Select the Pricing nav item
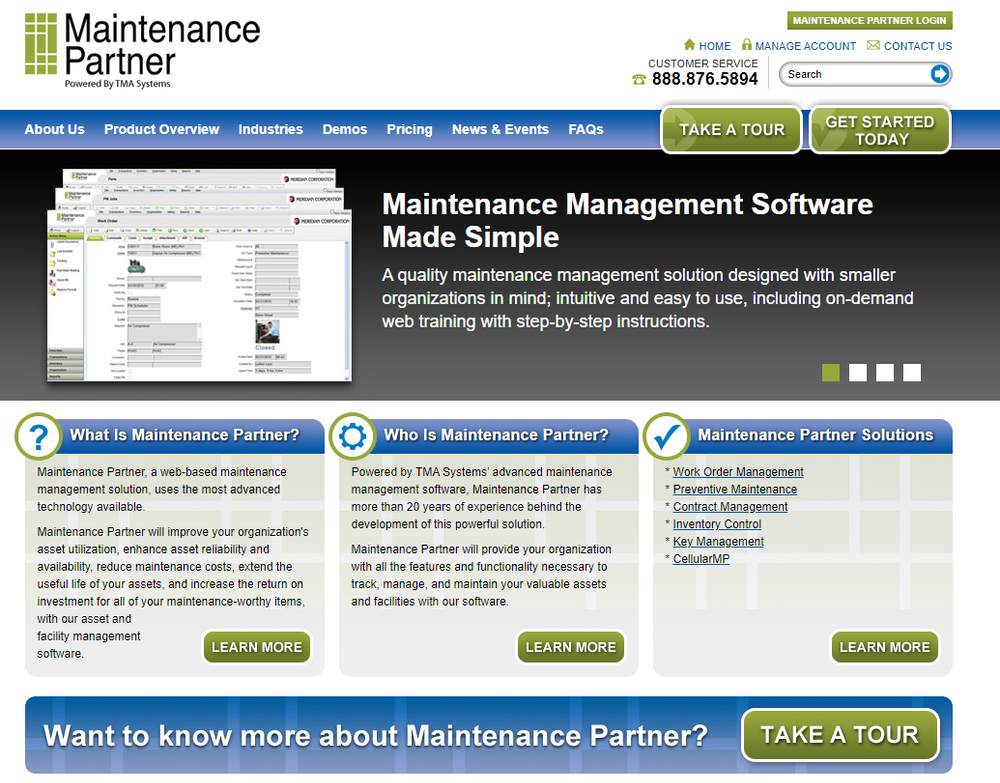 point(409,129)
